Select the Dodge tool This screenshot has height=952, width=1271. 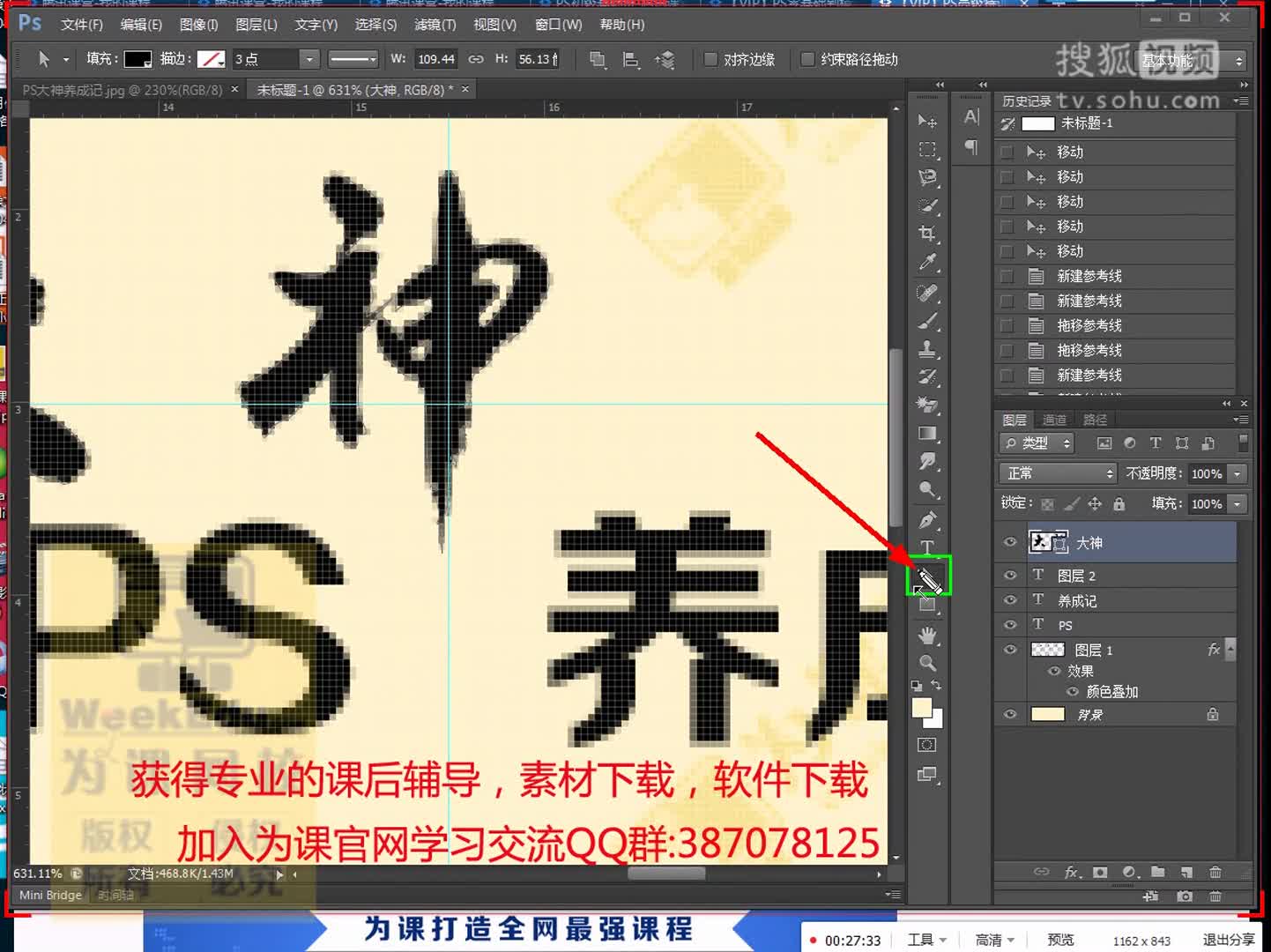click(927, 489)
